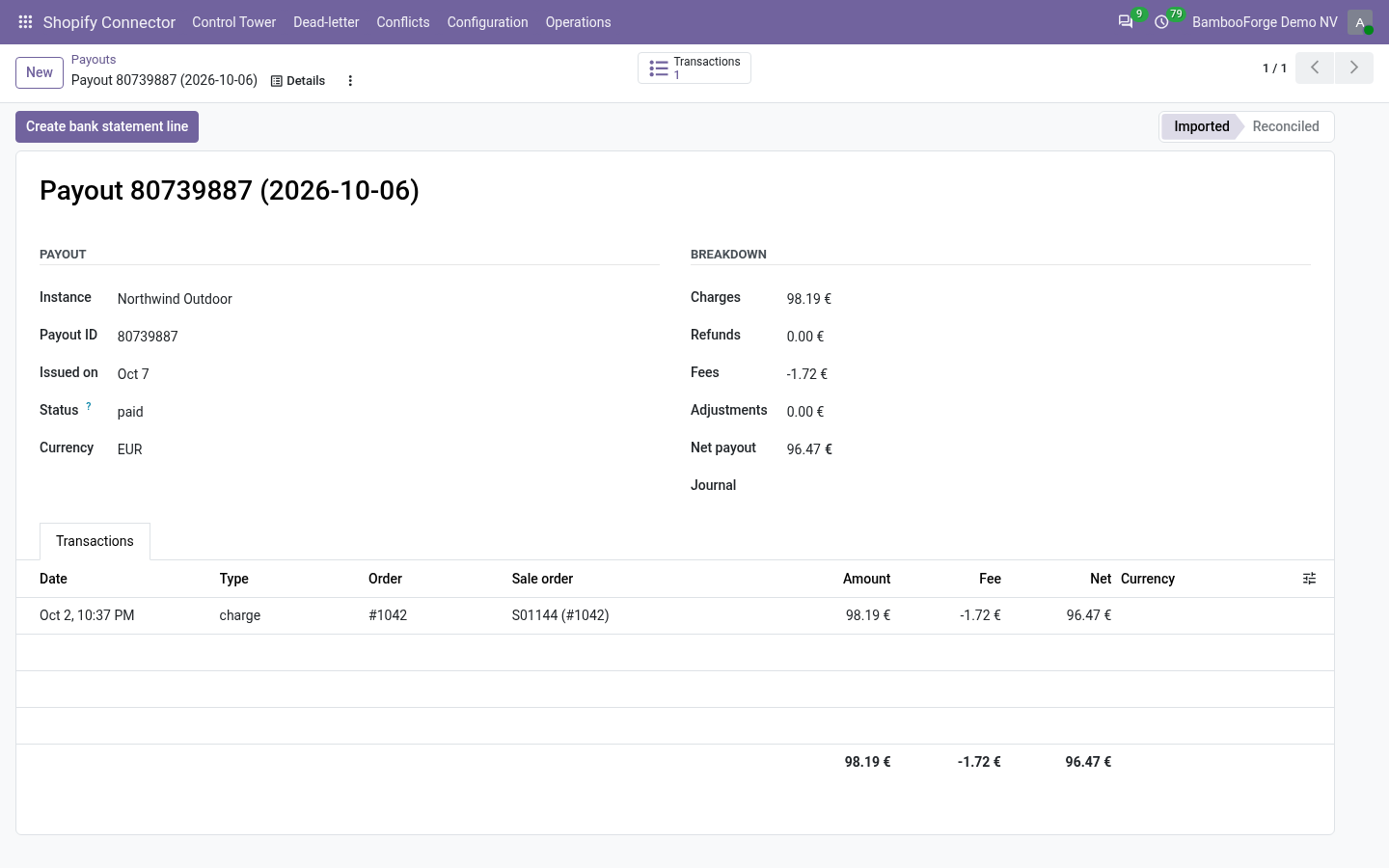Screen dimensions: 1389x868
Task: Click the Issued on value Oct 7
Action: click(x=133, y=374)
